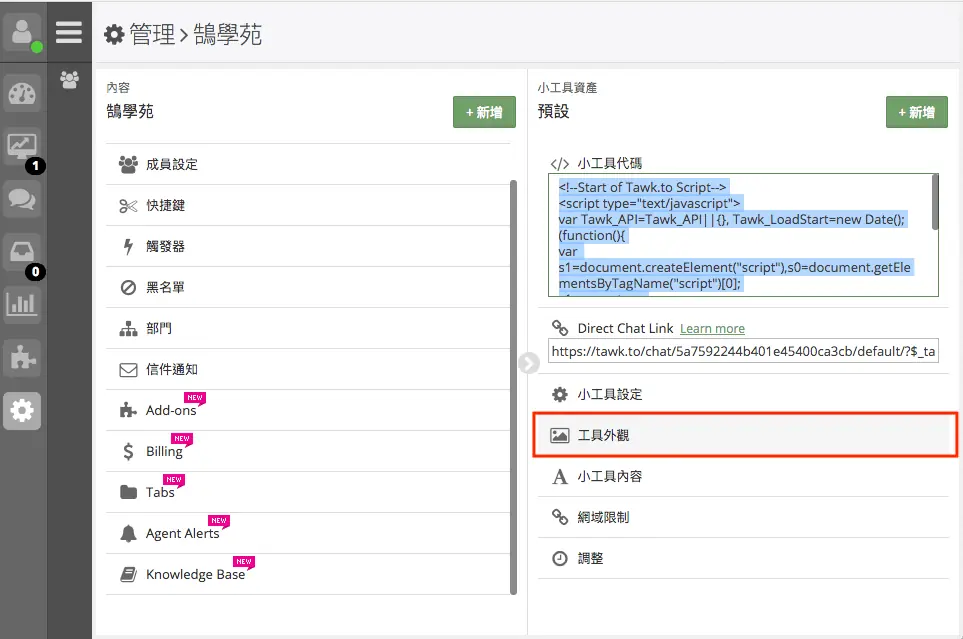Open 成員設定 menu item

pos(308,164)
